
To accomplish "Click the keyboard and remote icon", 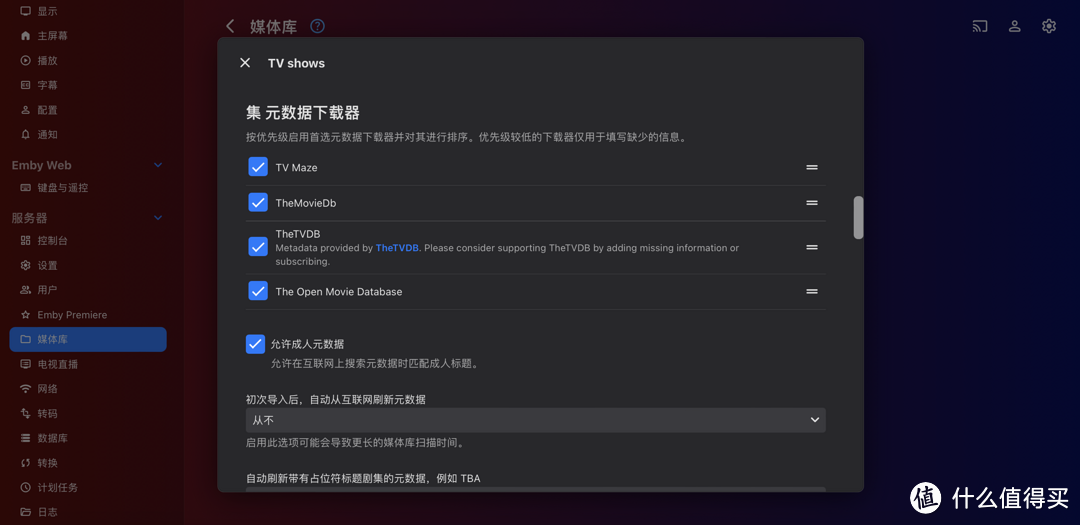I will tap(25, 187).
